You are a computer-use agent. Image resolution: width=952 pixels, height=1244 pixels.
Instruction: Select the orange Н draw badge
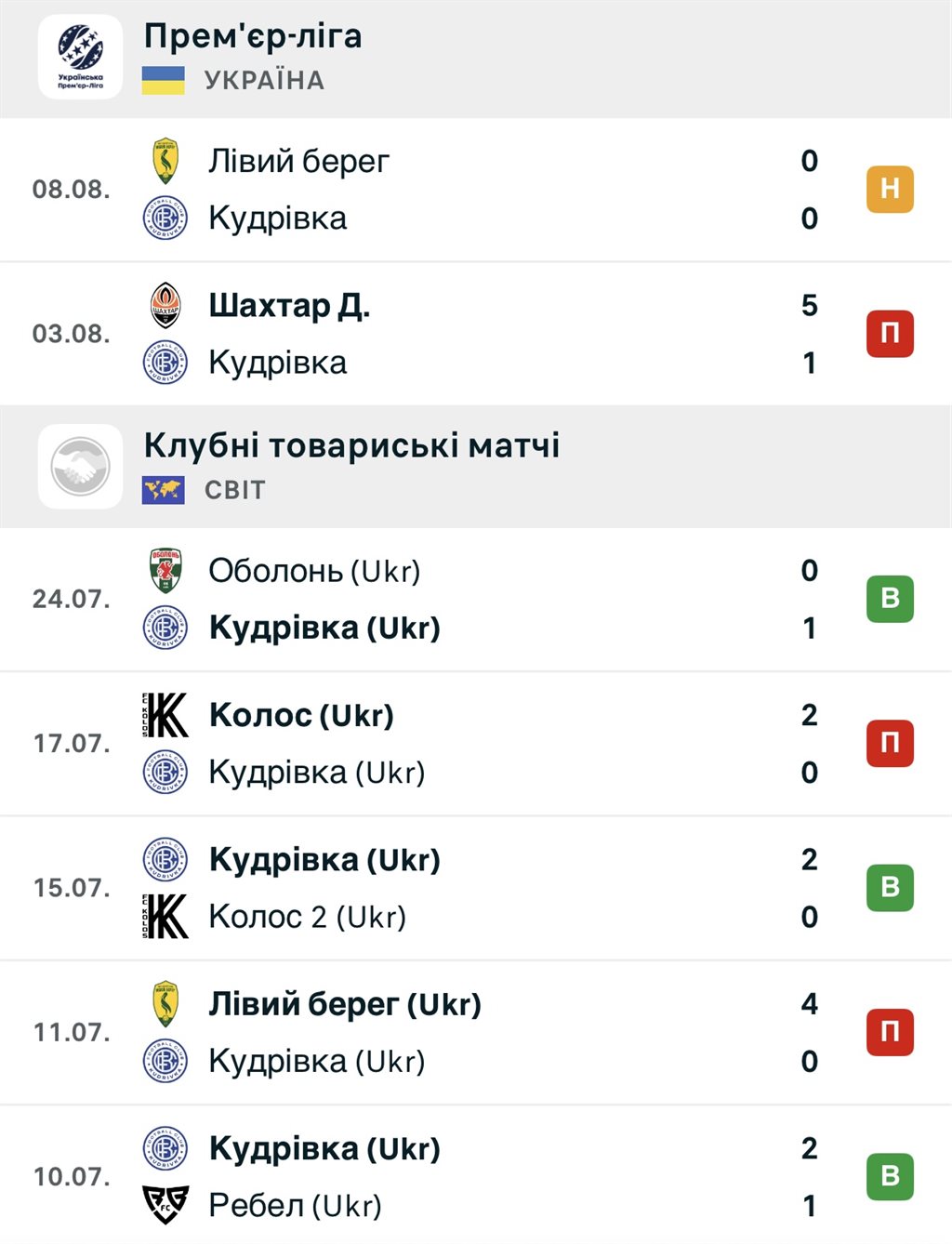pos(890,189)
